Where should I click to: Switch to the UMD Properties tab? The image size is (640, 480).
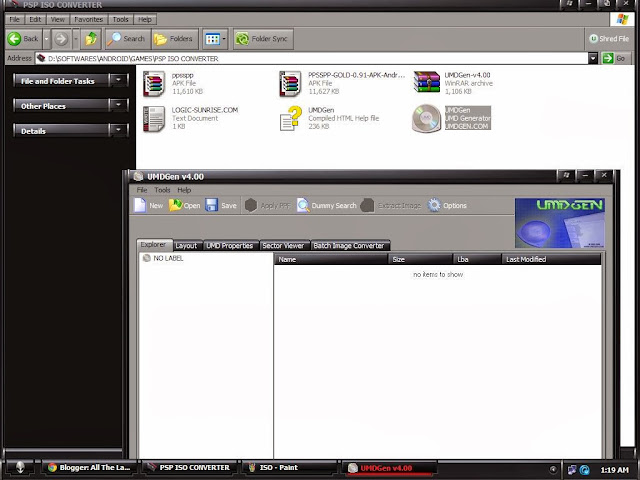tap(230, 245)
